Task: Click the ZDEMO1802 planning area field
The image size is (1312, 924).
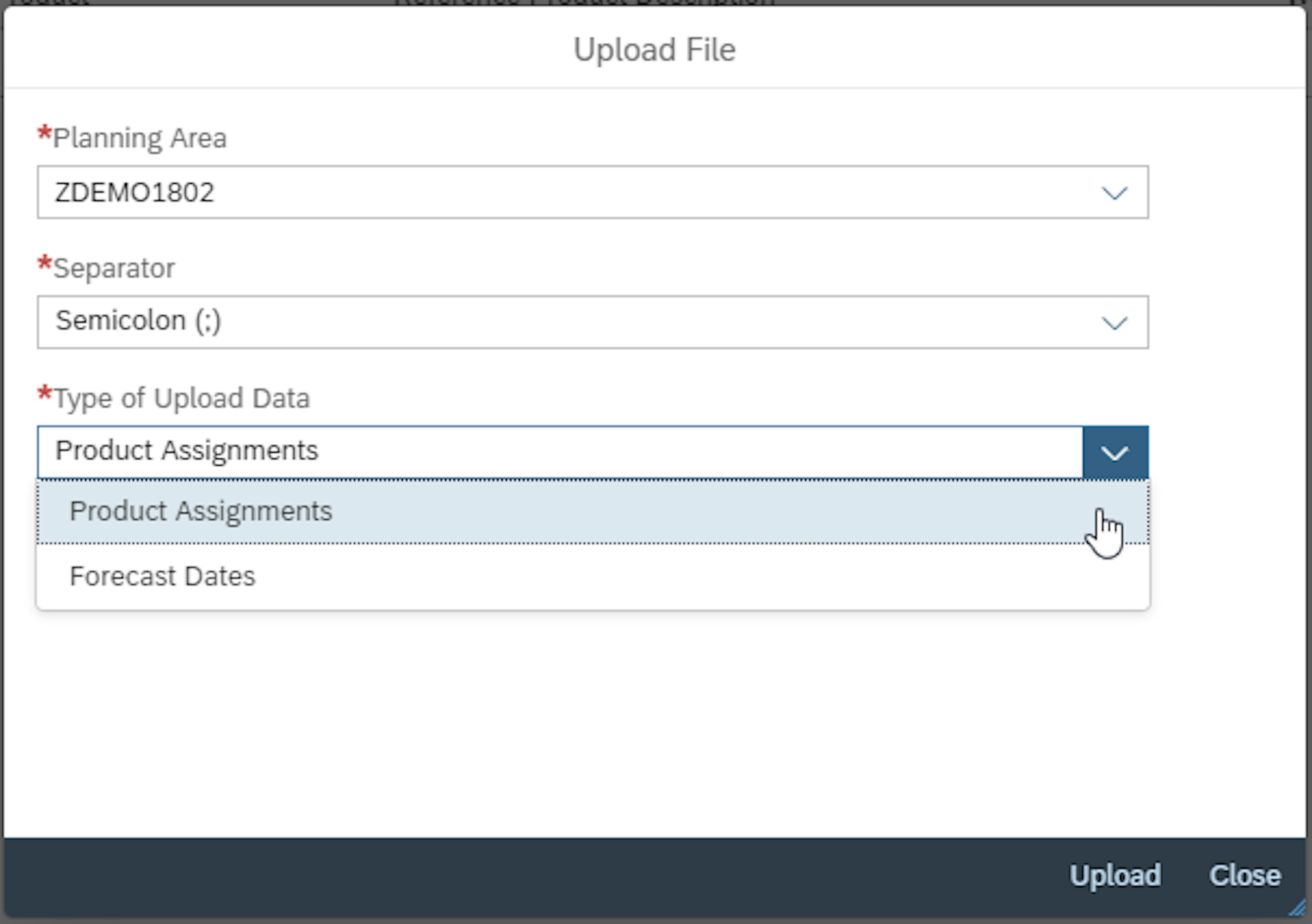Action: [286, 192]
